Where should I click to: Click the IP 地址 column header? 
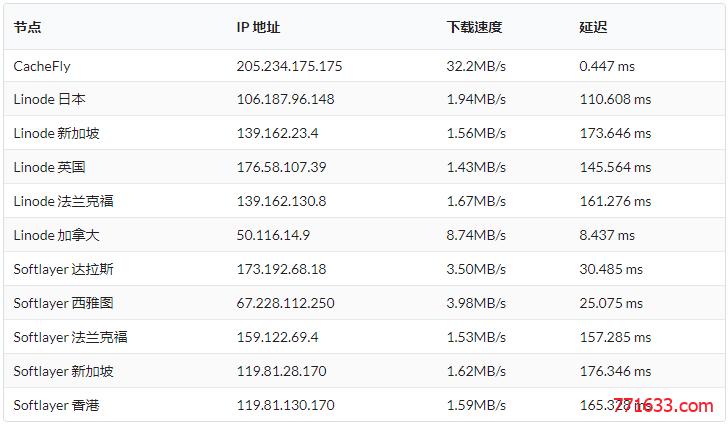click(258, 27)
